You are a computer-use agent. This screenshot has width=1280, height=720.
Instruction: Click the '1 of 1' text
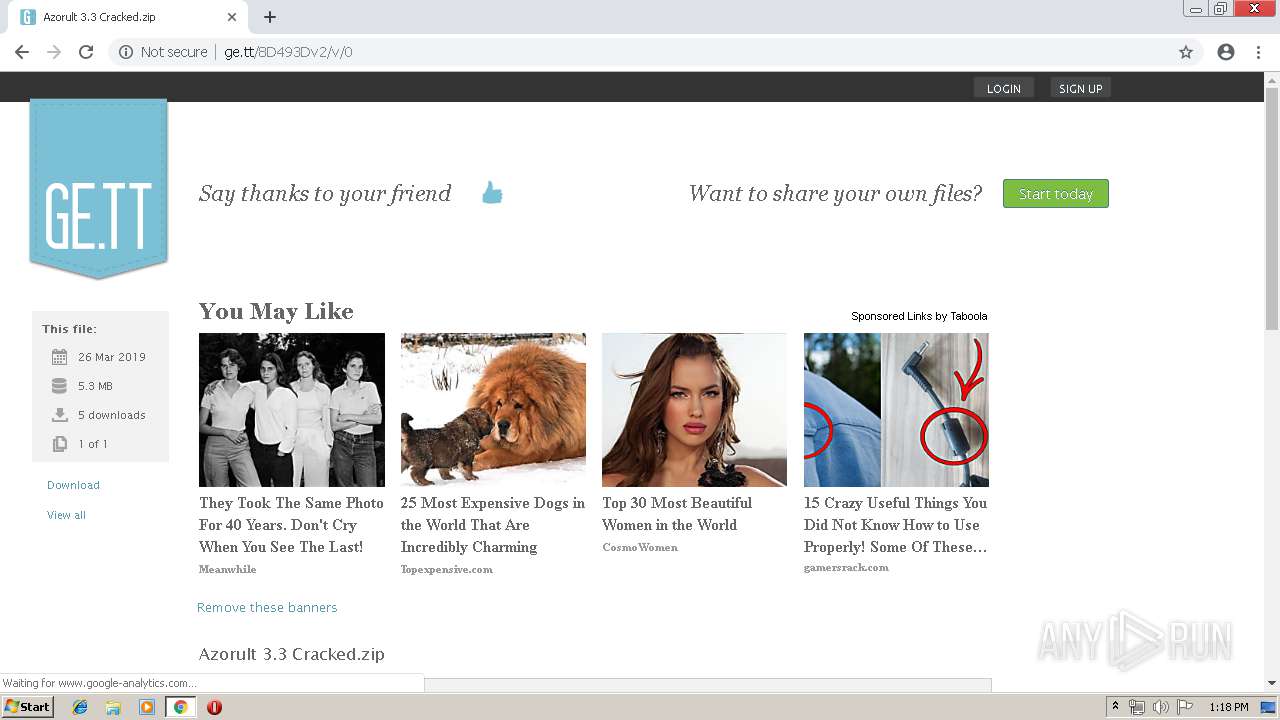pyautogui.click(x=93, y=444)
